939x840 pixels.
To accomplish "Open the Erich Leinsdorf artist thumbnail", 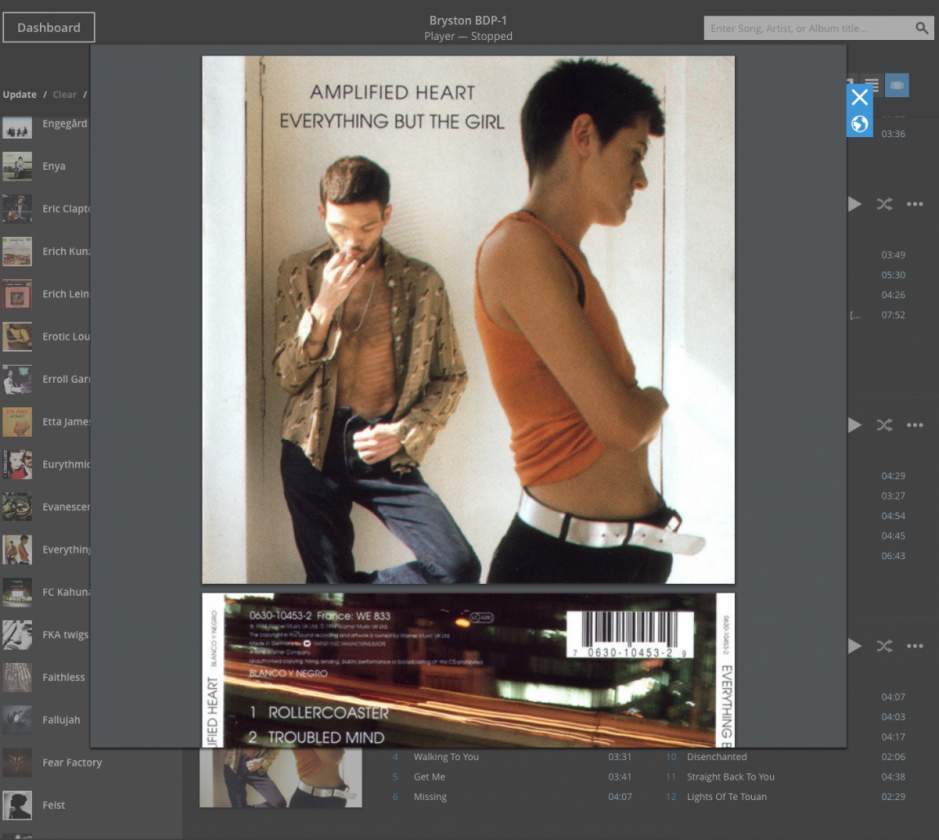I will click(x=17, y=294).
